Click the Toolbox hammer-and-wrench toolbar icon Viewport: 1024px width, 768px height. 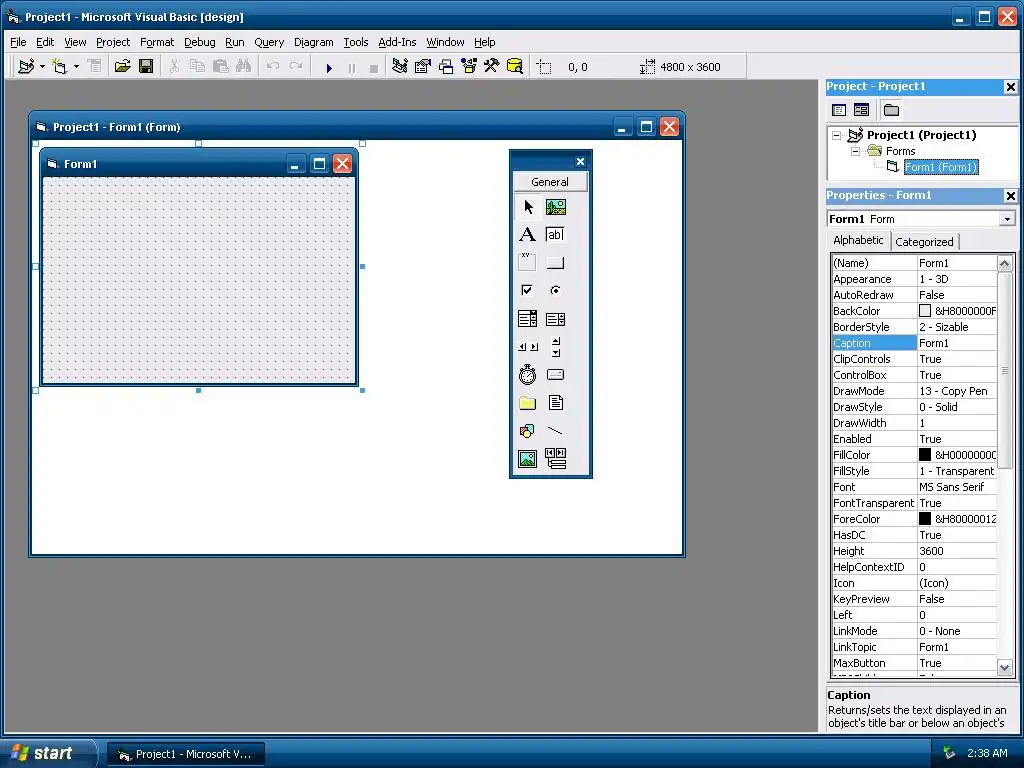pos(492,67)
